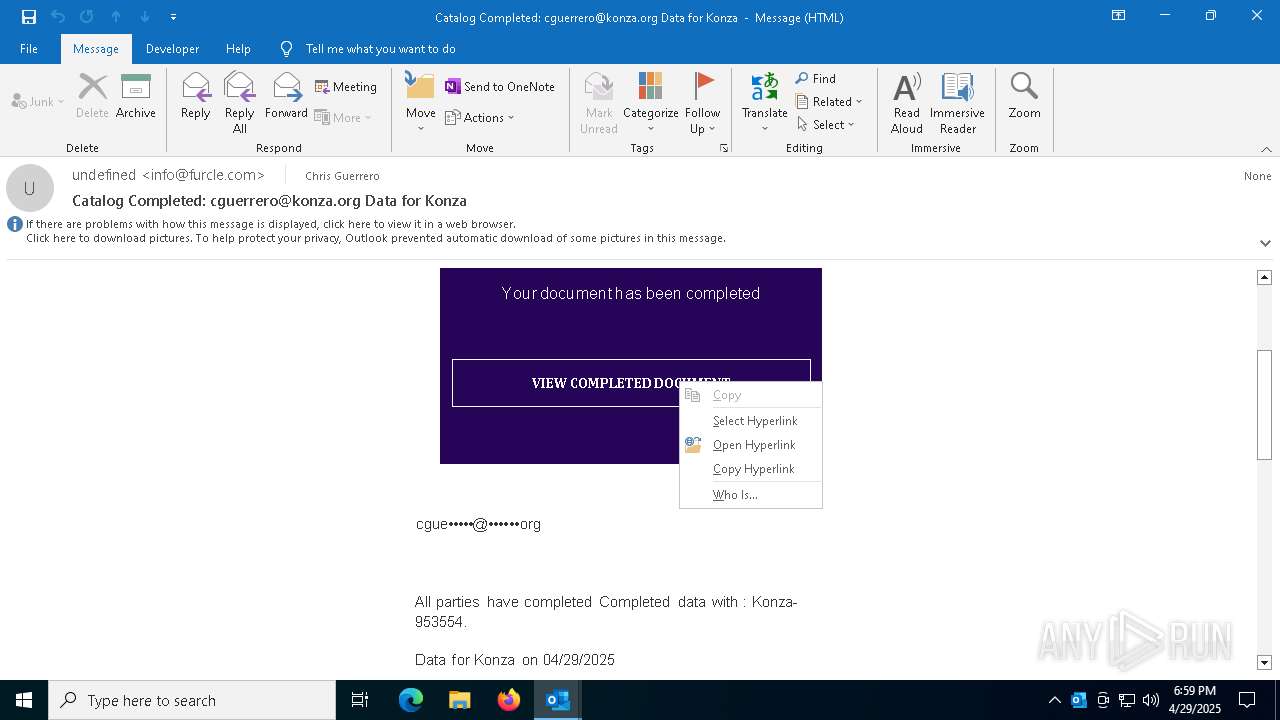The width and height of the screenshot is (1280, 720).
Task: Open File Explorer from taskbar
Action: click(459, 700)
